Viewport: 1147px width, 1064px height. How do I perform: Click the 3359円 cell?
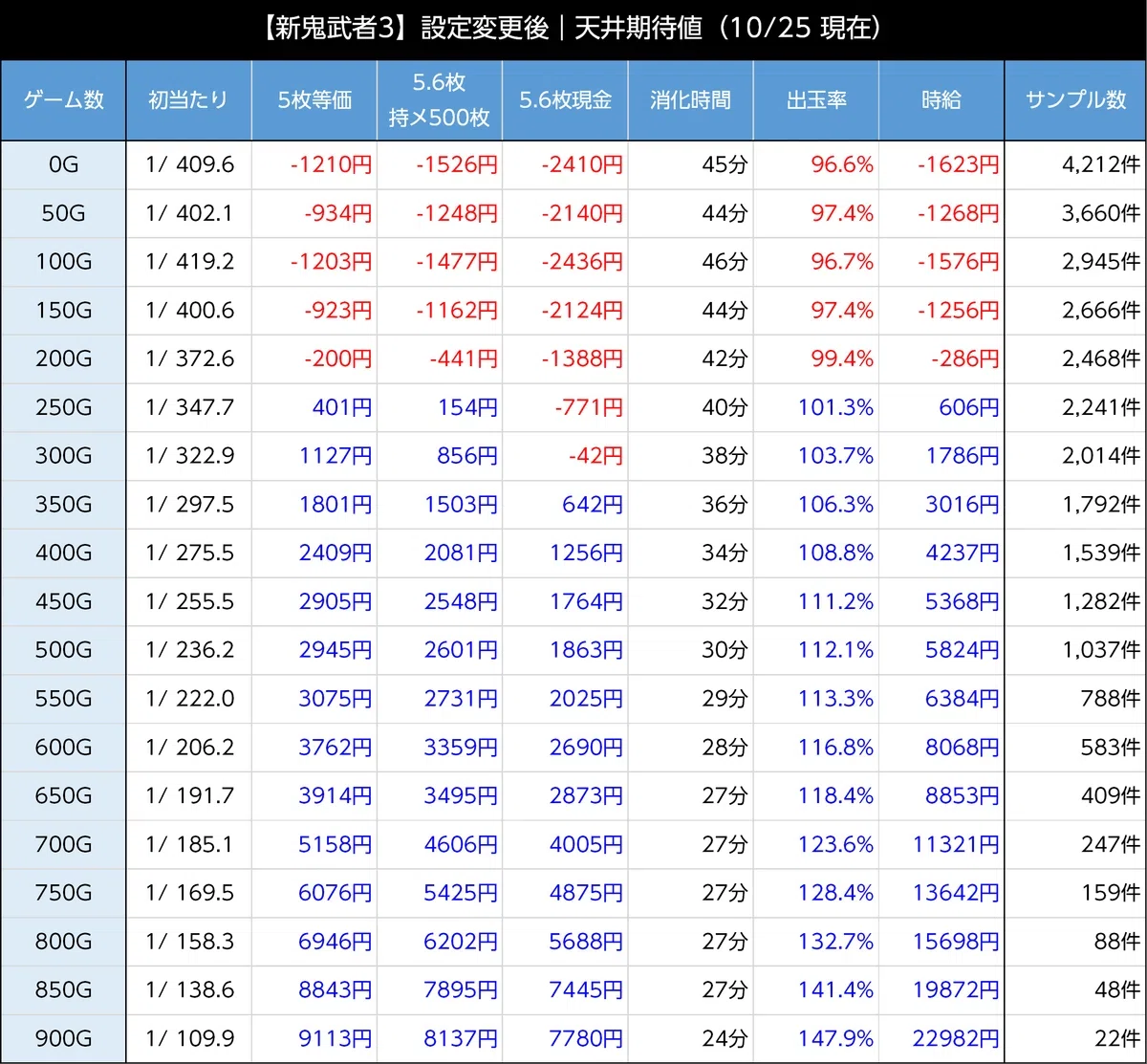coord(440,748)
